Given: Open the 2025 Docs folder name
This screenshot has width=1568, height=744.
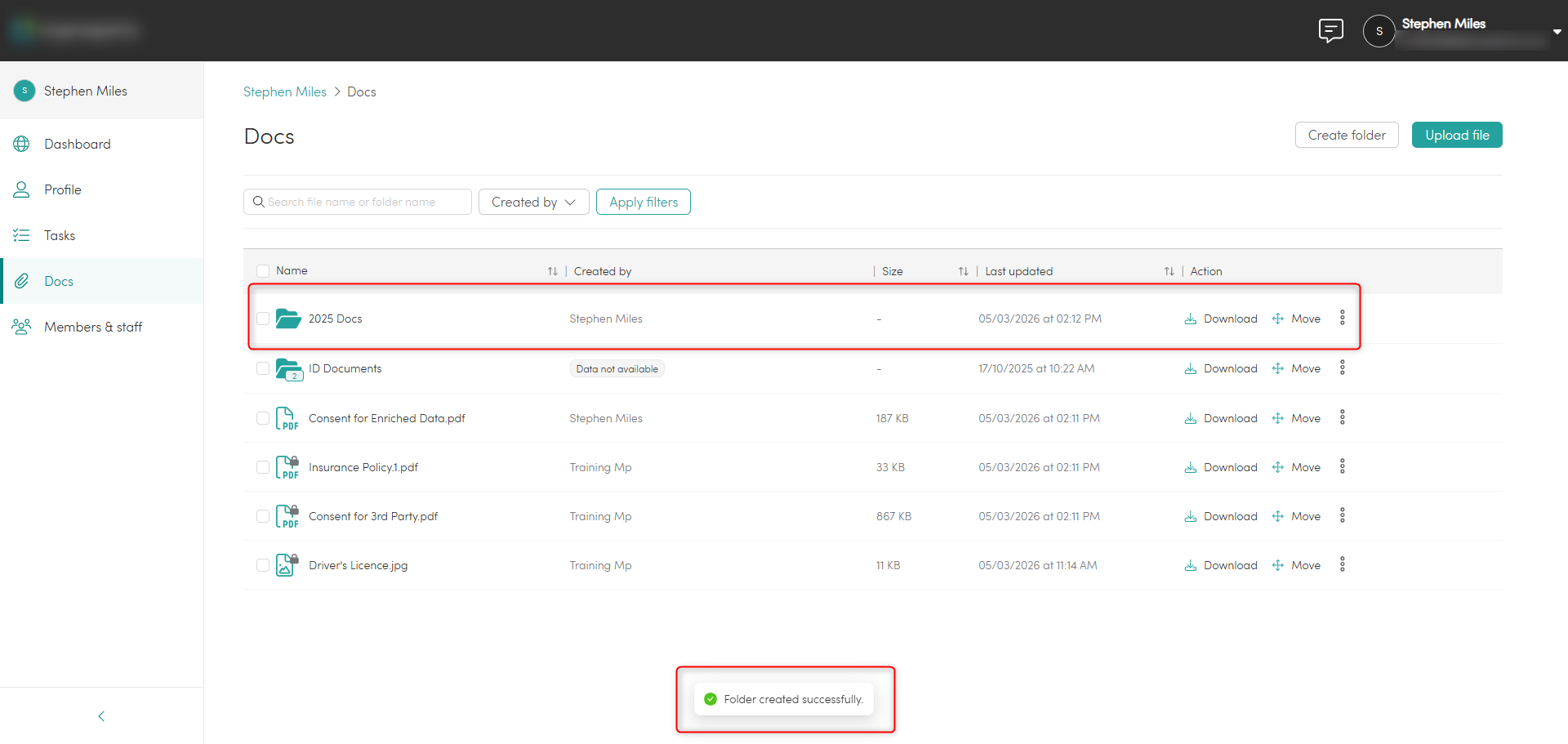Looking at the screenshot, I should click(335, 319).
